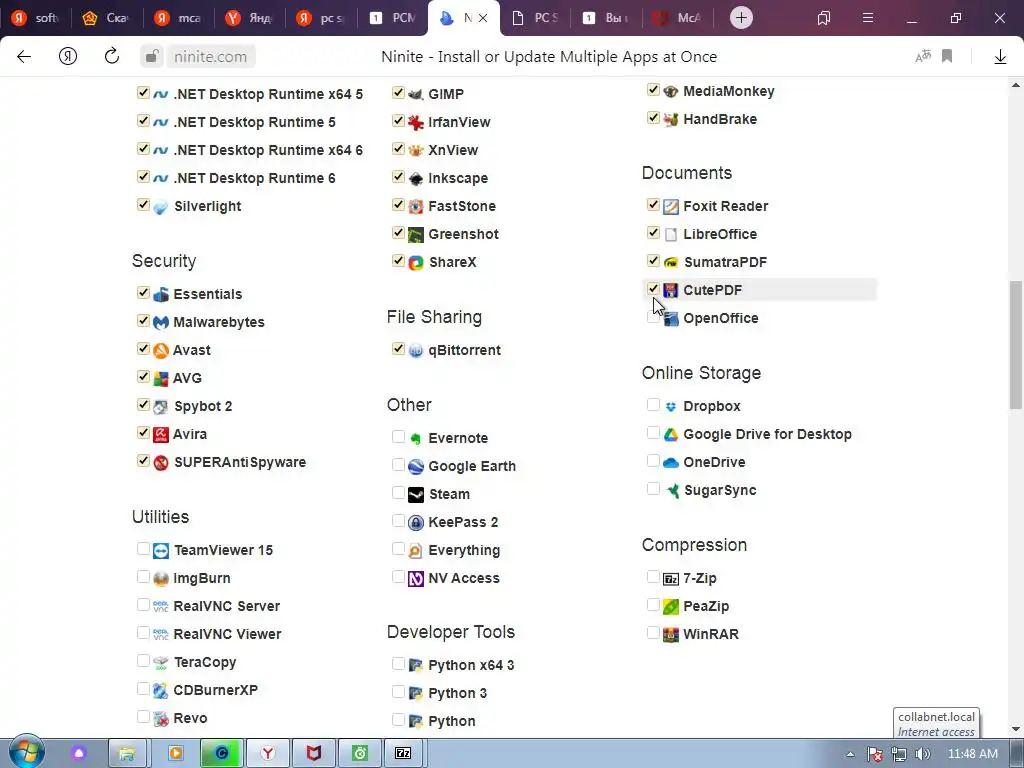Click the TeamViewer 15 icon
Image resolution: width=1024 pixels, height=768 pixels.
pos(161,551)
